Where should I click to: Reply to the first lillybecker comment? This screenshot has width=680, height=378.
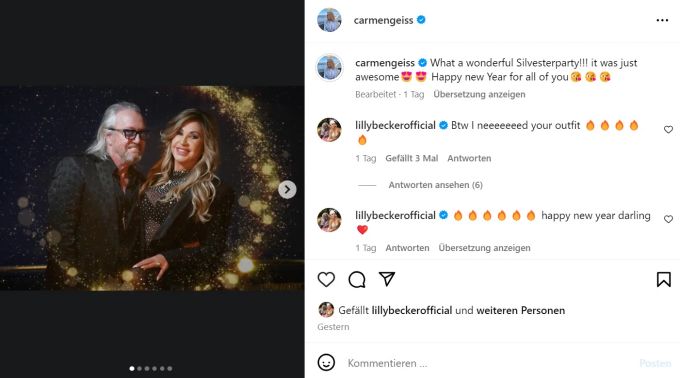[x=469, y=158]
